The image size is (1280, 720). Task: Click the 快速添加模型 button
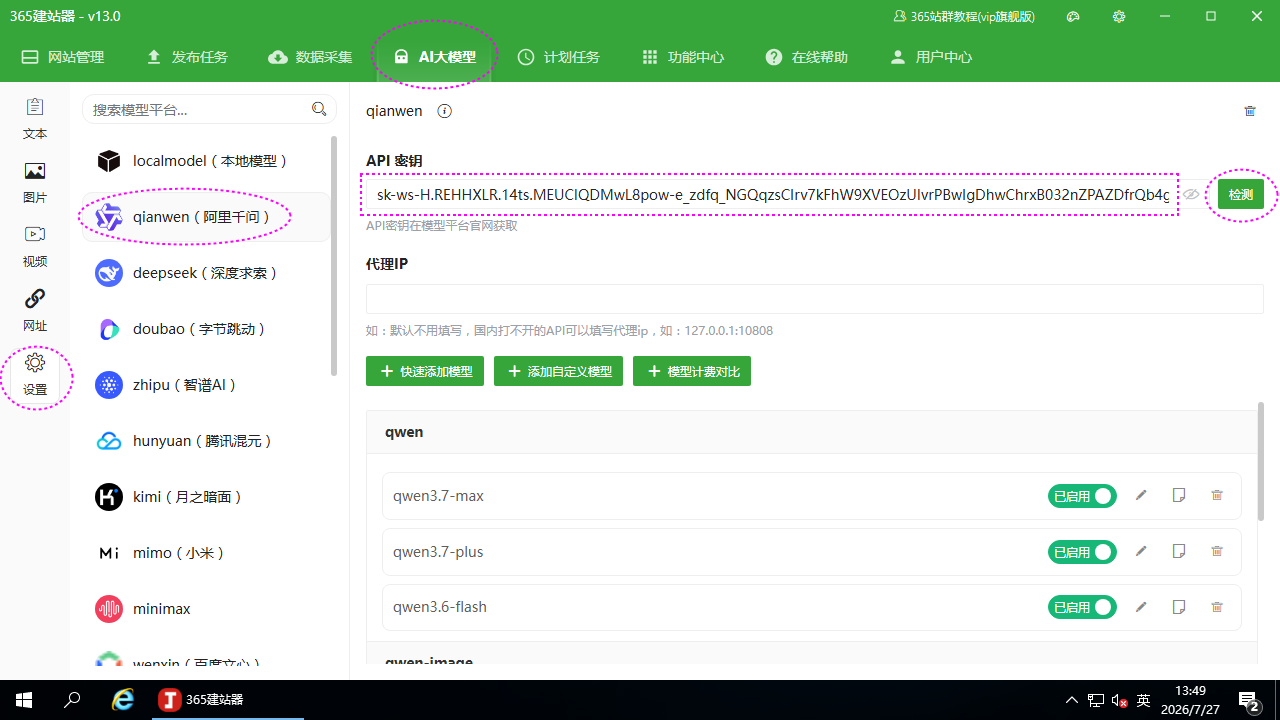[425, 371]
